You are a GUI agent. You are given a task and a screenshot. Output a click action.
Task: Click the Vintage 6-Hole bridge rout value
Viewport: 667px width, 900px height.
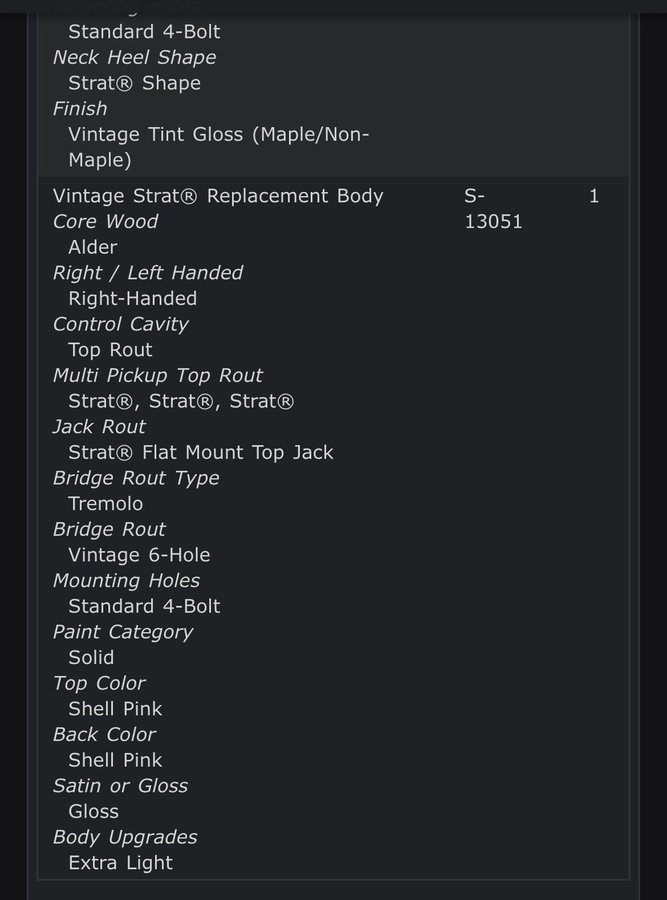coord(139,555)
